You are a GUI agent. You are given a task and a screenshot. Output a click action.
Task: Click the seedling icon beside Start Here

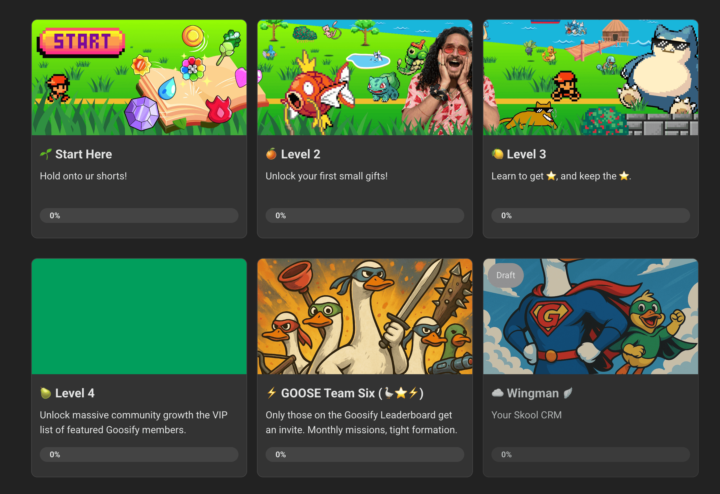point(45,154)
